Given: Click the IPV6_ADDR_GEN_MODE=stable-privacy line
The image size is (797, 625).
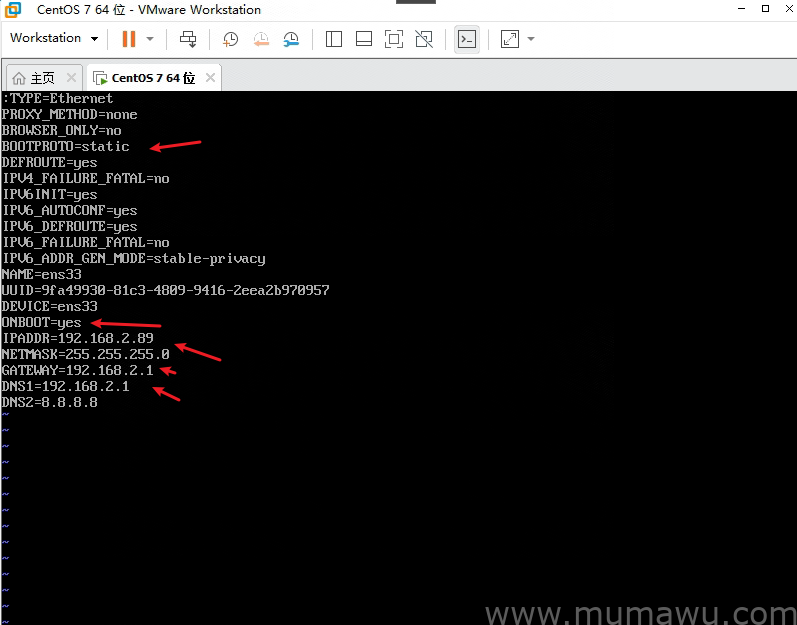Looking at the screenshot, I should pos(134,259).
